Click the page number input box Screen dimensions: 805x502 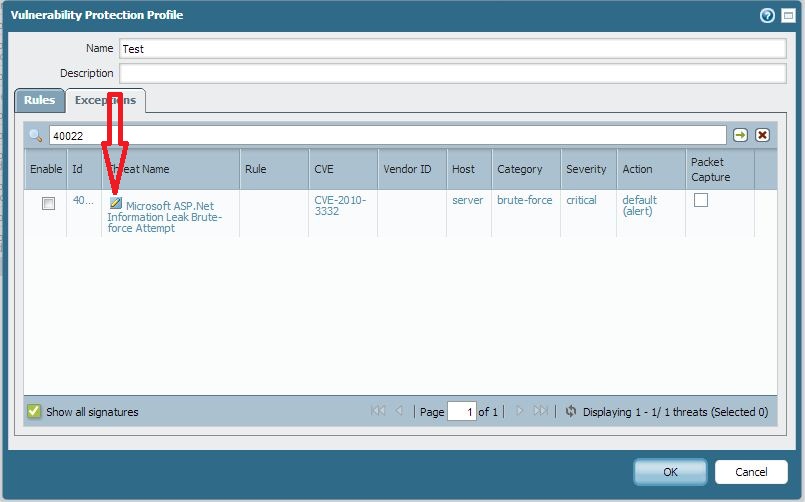pos(462,411)
